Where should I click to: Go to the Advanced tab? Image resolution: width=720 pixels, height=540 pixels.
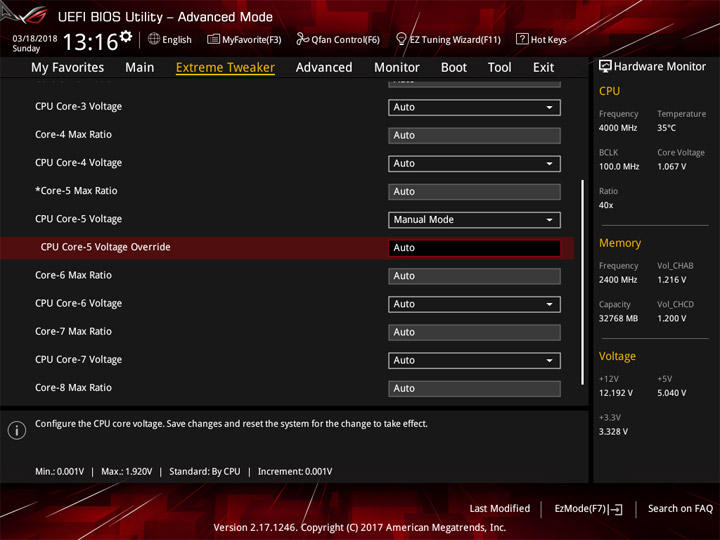(324, 68)
